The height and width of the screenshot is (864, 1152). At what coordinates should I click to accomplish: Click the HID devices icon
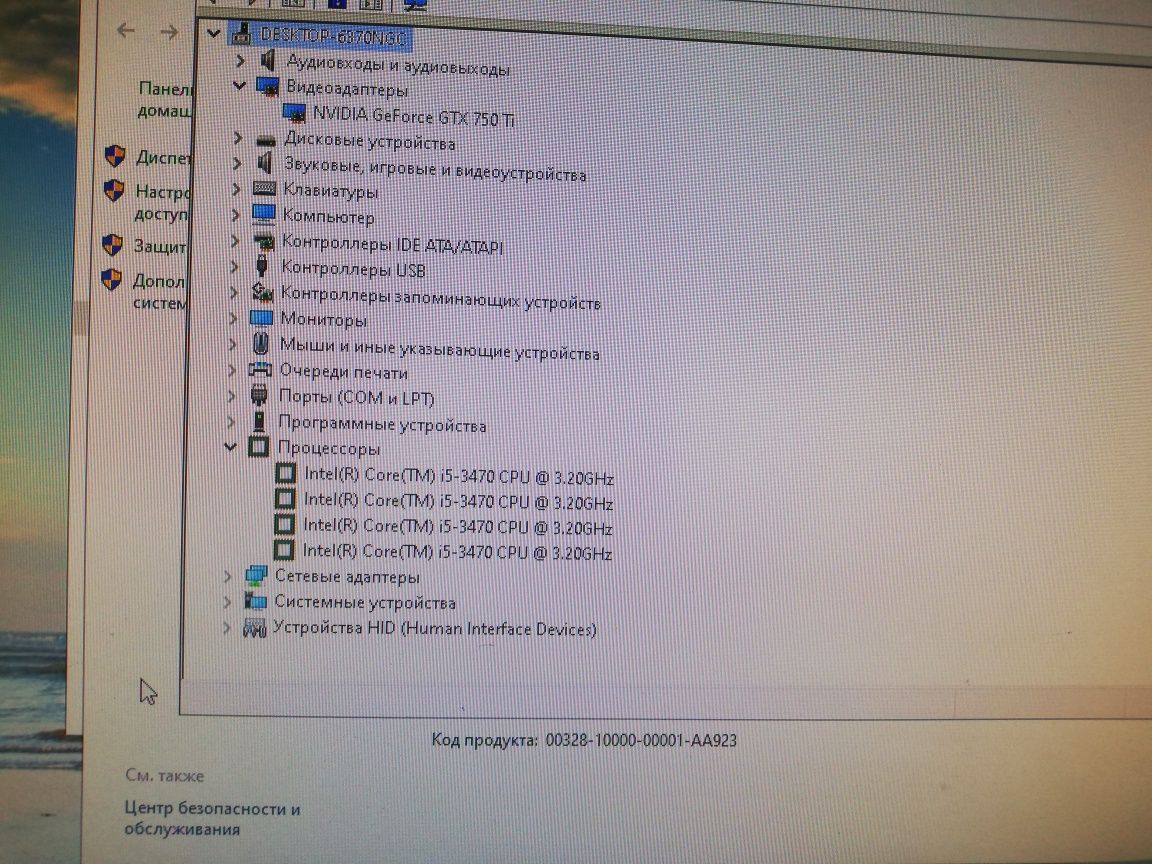[x=254, y=628]
